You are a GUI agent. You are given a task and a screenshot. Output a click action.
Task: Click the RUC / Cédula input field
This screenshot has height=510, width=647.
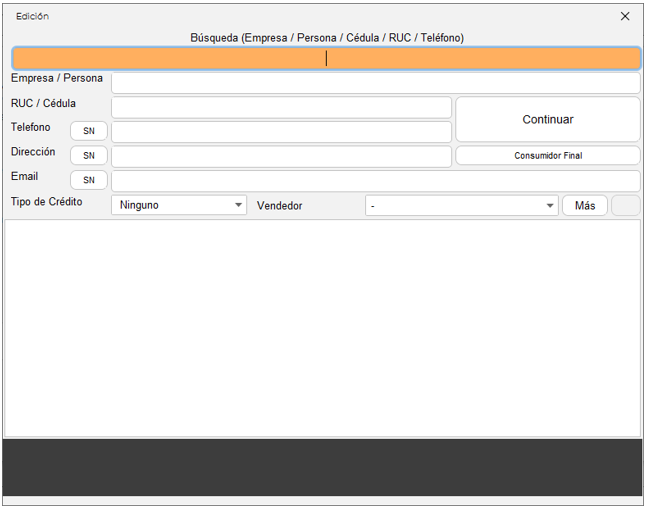(x=281, y=108)
